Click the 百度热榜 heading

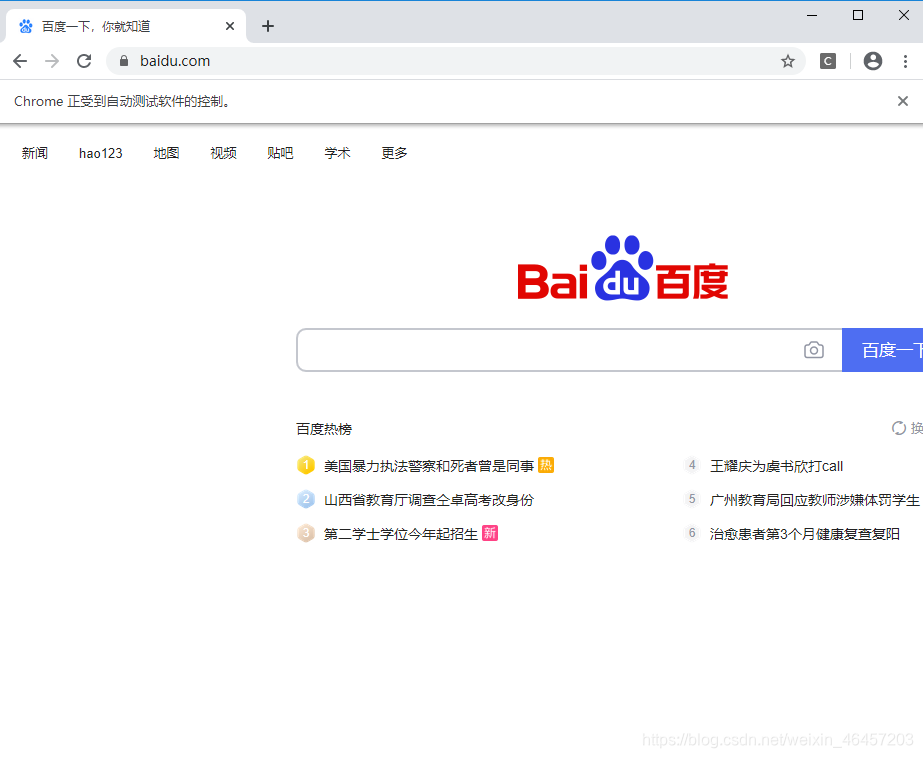point(324,429)
